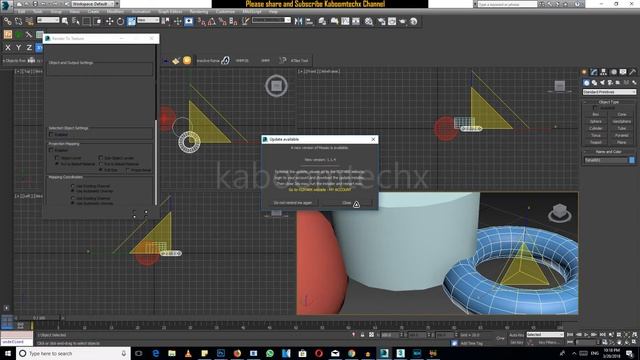Toggle Enabled under Projection Mapping
The image size is (640, 360).
coord(51,150)
